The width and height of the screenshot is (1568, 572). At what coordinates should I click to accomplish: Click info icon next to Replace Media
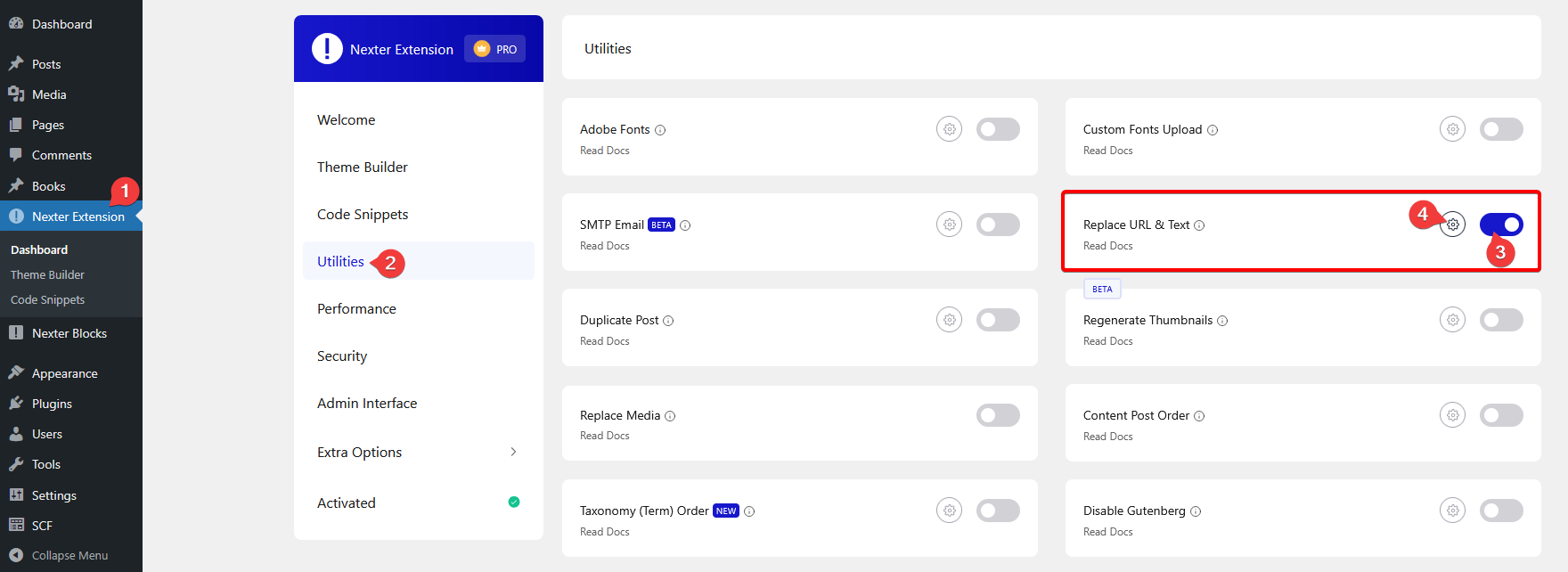click(670, 416)
